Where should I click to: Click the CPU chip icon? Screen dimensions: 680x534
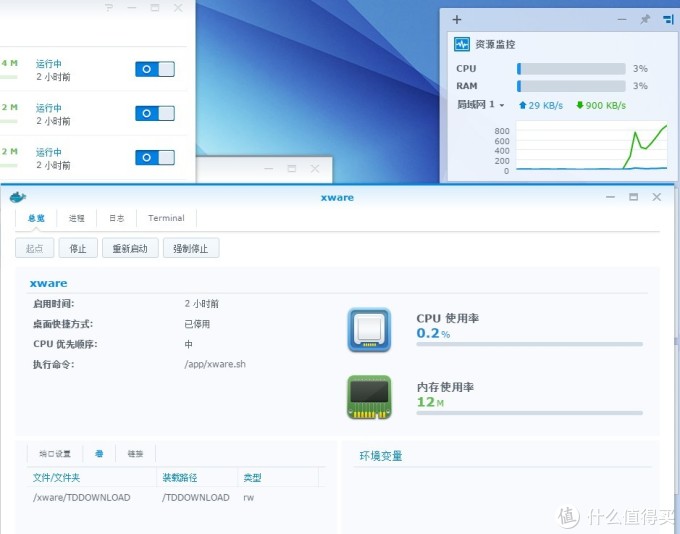(369, 330)
